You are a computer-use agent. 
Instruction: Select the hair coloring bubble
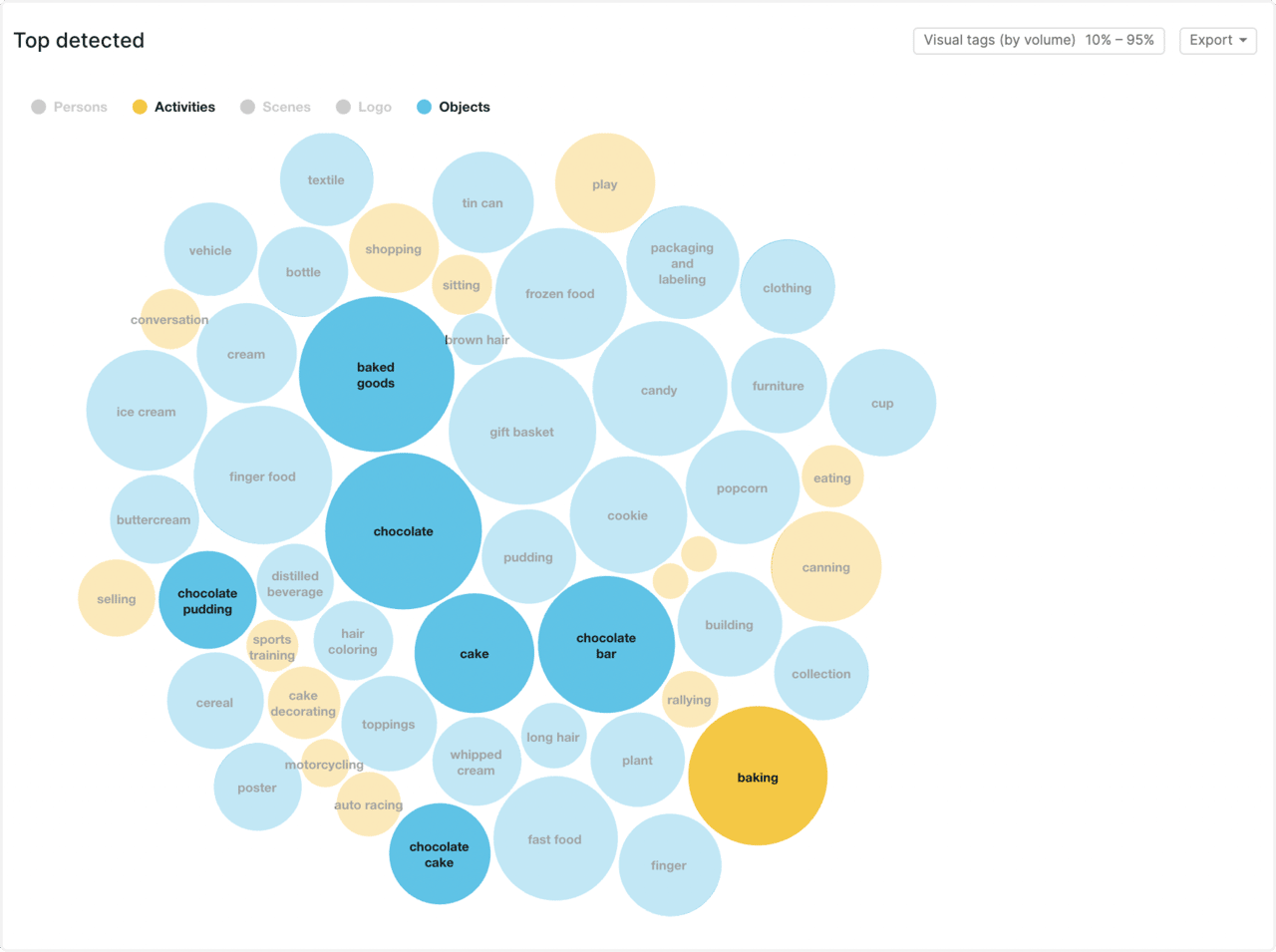(x=353, y=641)
